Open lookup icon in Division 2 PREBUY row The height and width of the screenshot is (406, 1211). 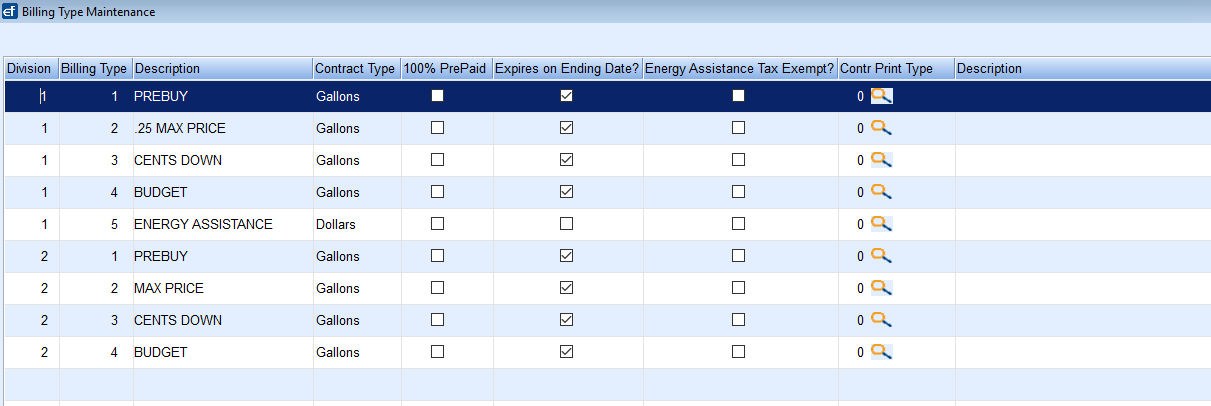tap(881, 256)
